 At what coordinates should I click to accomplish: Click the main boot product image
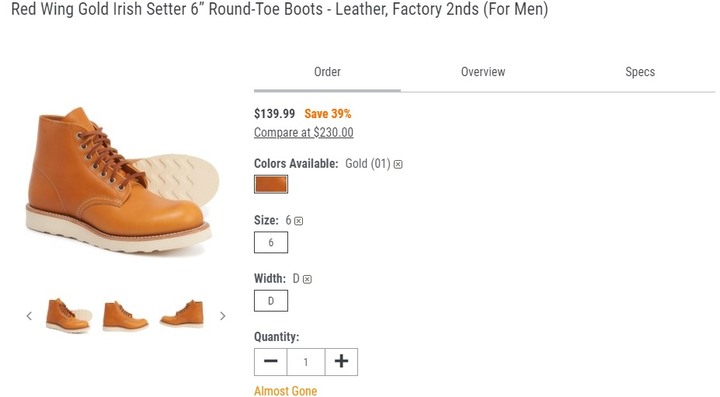(x=120, y=180)
